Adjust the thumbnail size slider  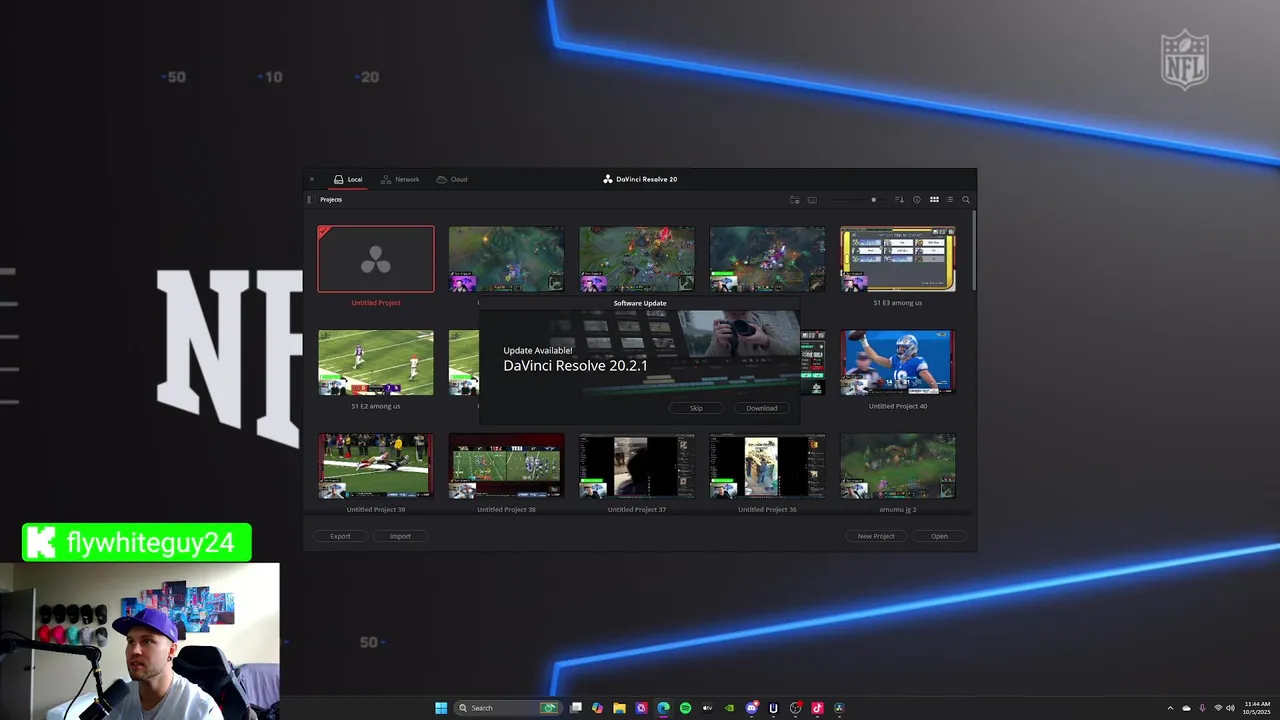(858, 200)
